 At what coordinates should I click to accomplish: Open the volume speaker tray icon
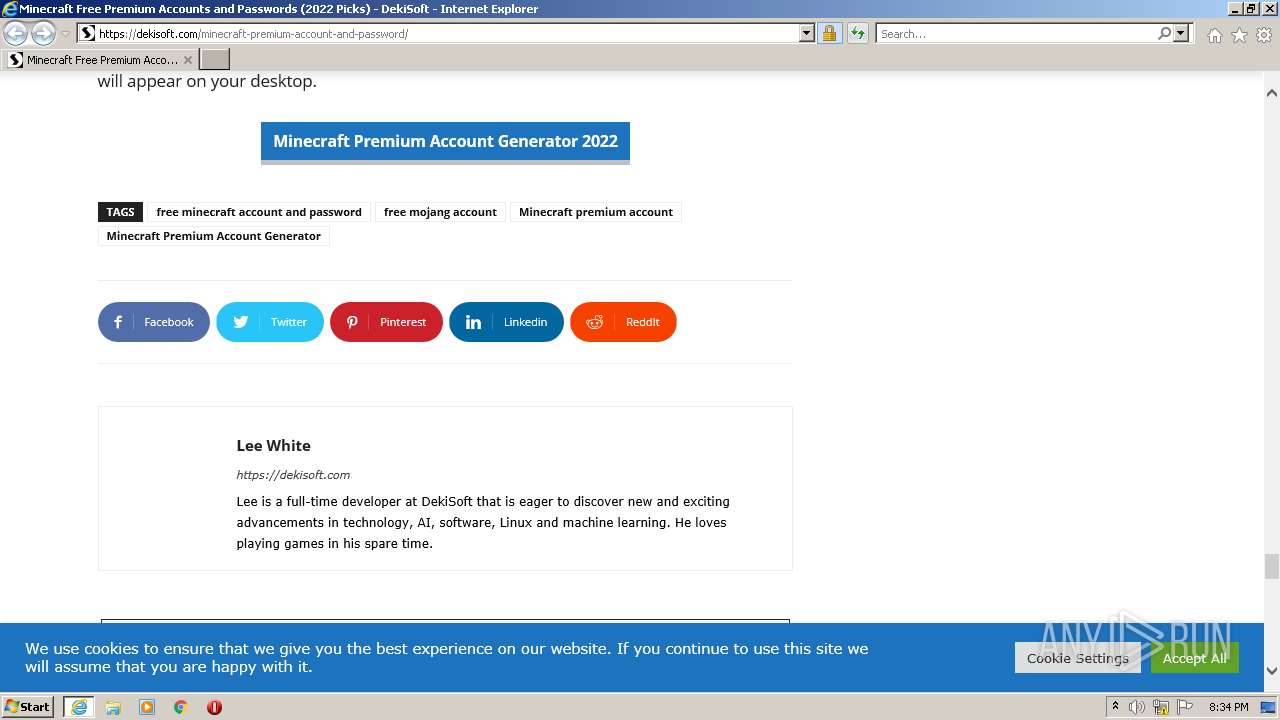(1137, 707)
